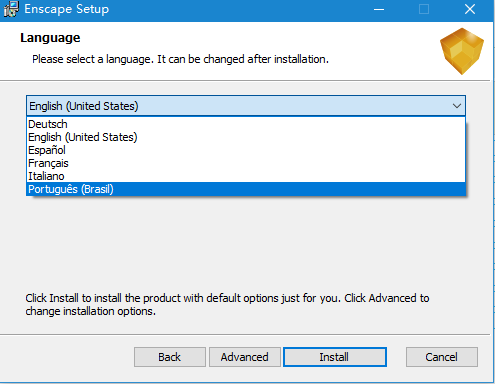Cancel the Enscape setup
Screen dimensions: 495x384
[442, 357]
